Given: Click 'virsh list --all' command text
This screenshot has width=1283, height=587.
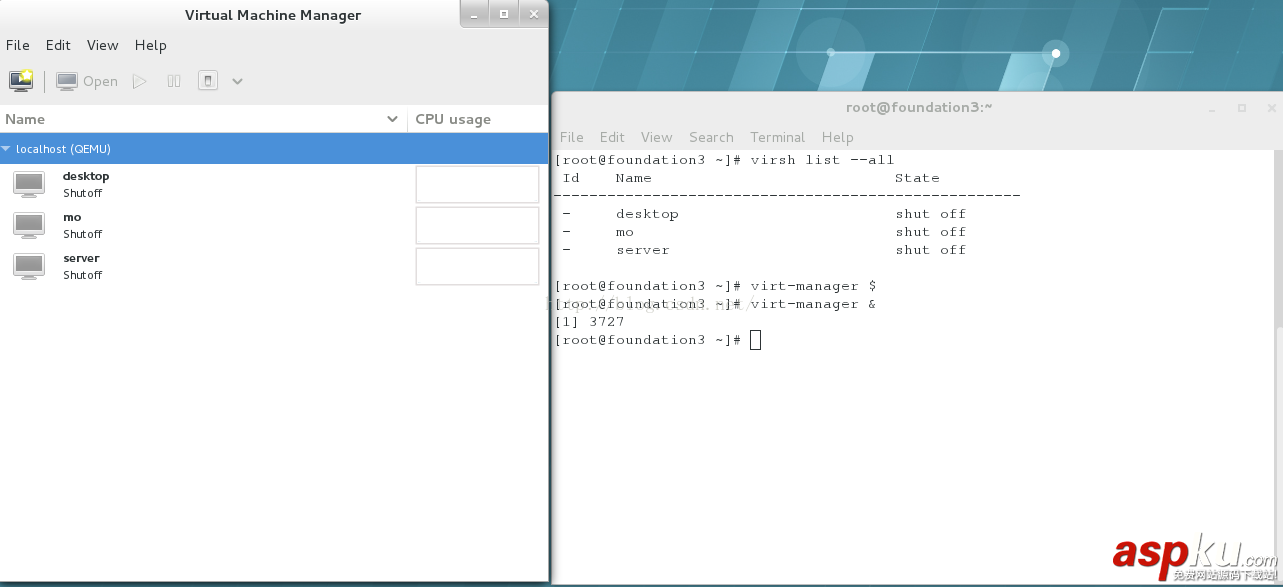Looking at the screenshot, I should tap(822, 160).
